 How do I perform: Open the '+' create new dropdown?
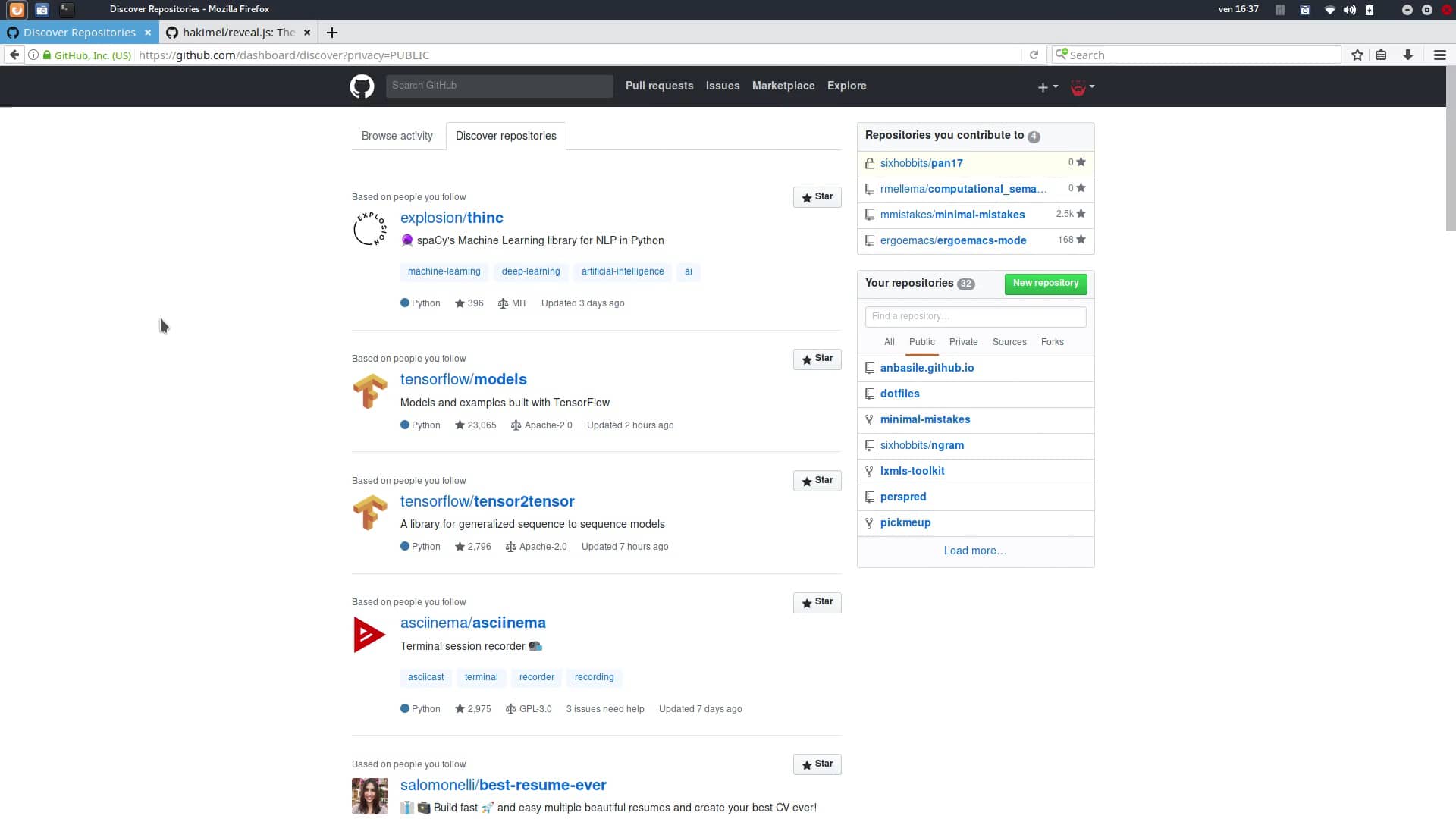pos(1046,86)
